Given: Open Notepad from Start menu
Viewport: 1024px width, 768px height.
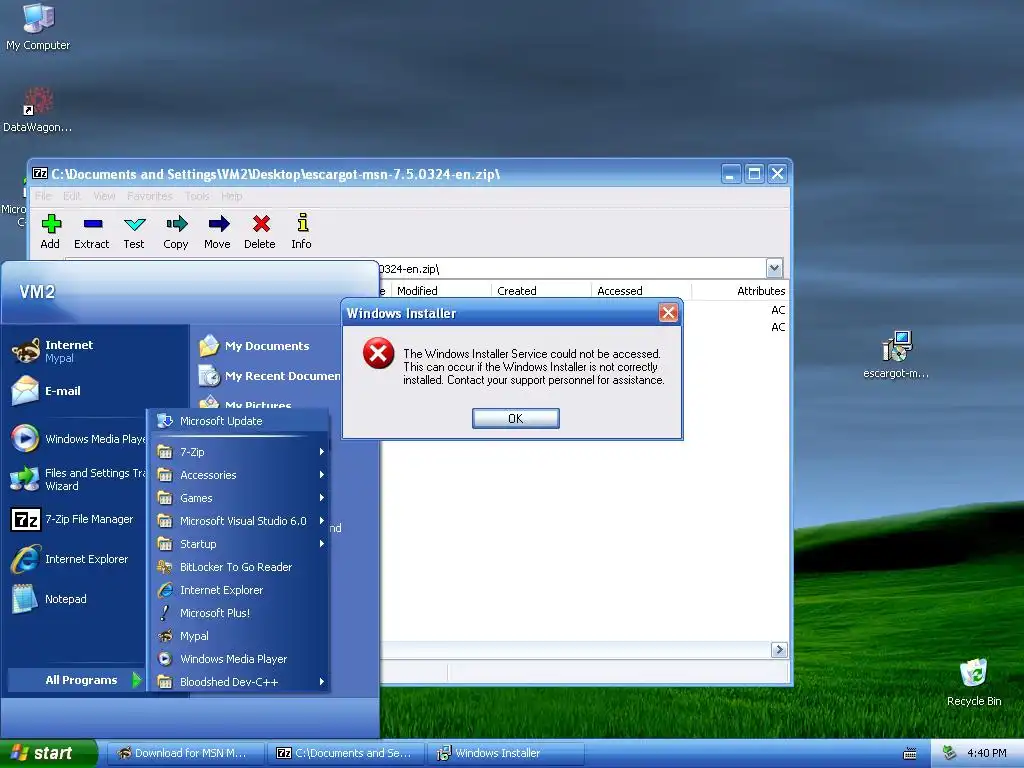Looking at the screenshot, I should click(50, 599).
